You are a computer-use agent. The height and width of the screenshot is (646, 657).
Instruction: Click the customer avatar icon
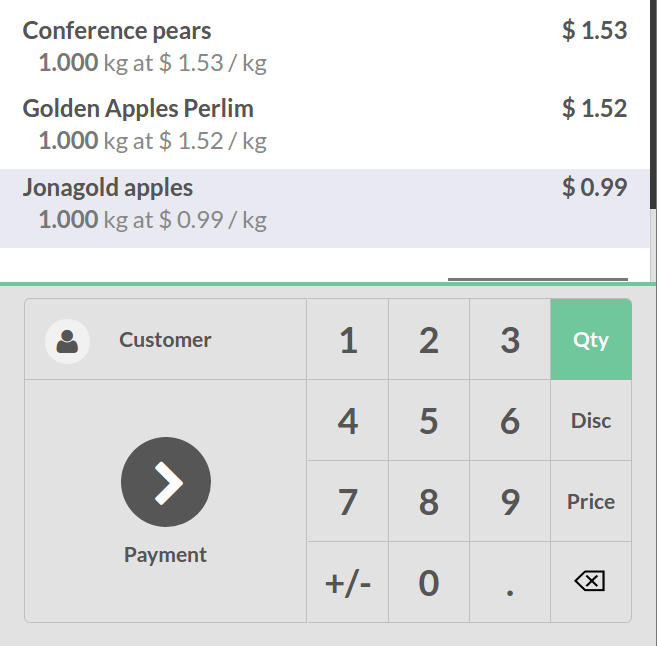click(67, 341)
